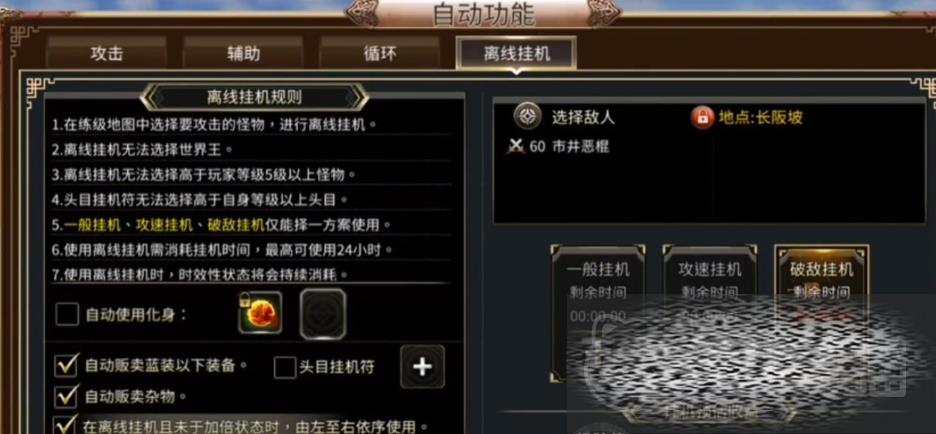Image resolution: width=936 pixels, height=434 pixels.
Task: Toggle the 头目挂机符 checkbox
Action: tap(285, 367)
